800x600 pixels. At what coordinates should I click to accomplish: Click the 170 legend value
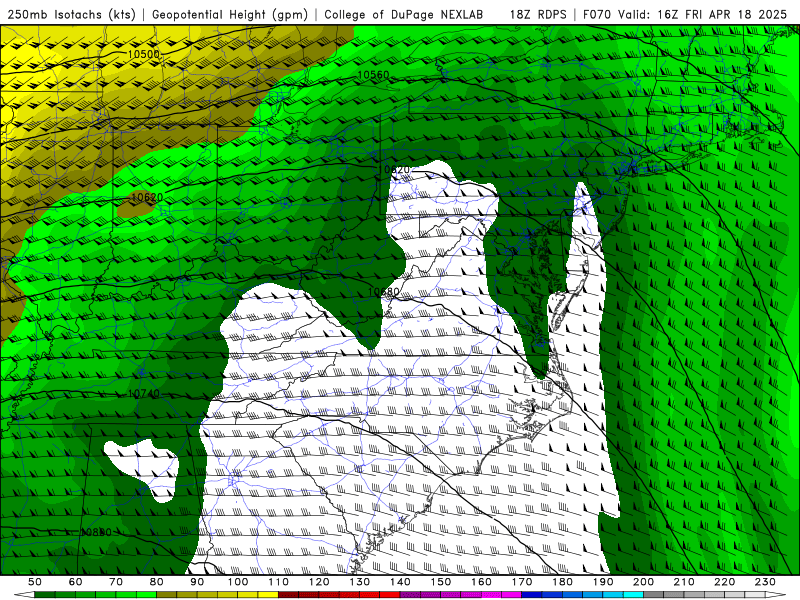[522, 582]
